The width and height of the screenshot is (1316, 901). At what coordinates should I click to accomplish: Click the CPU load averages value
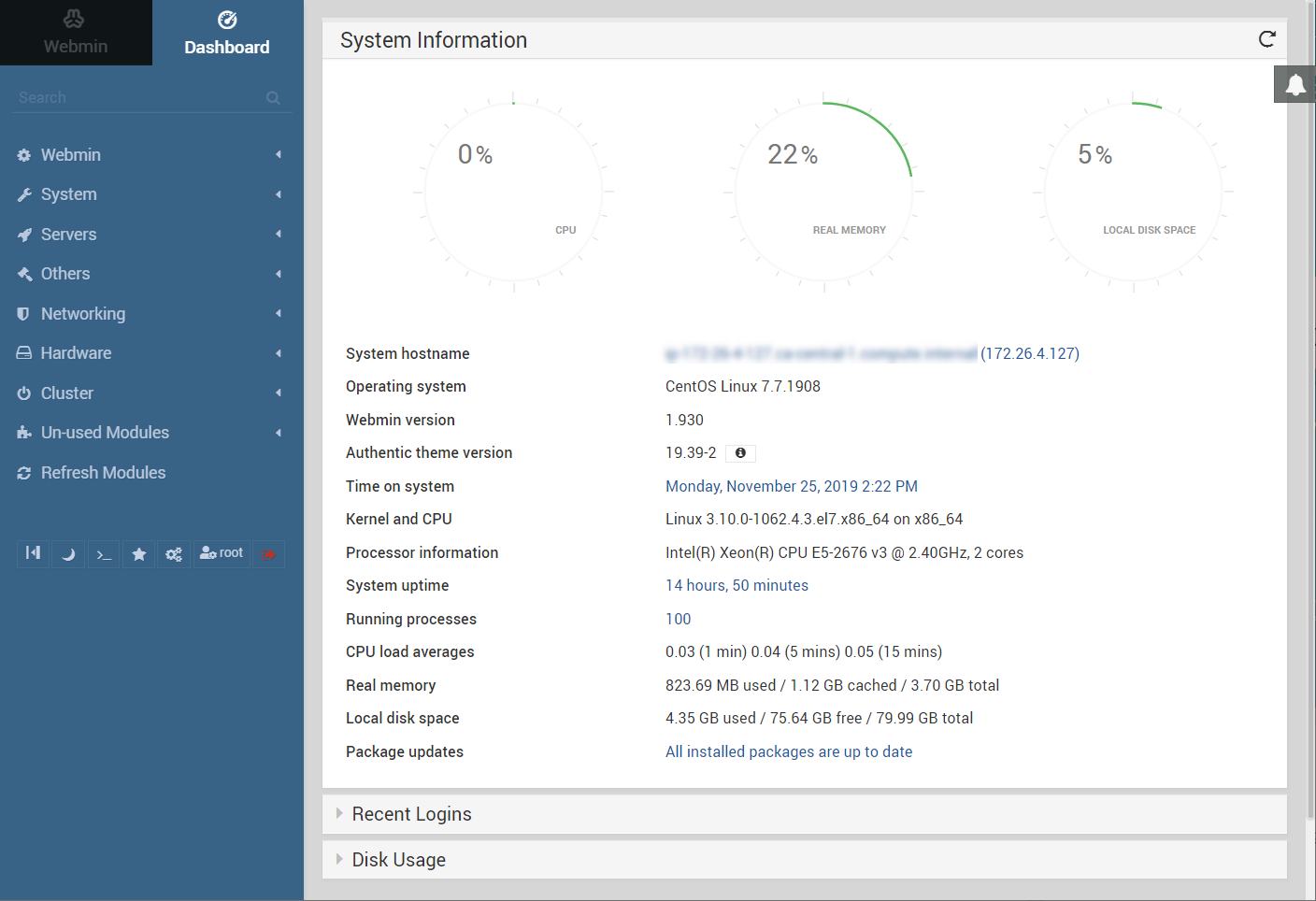tap(804, 652)
